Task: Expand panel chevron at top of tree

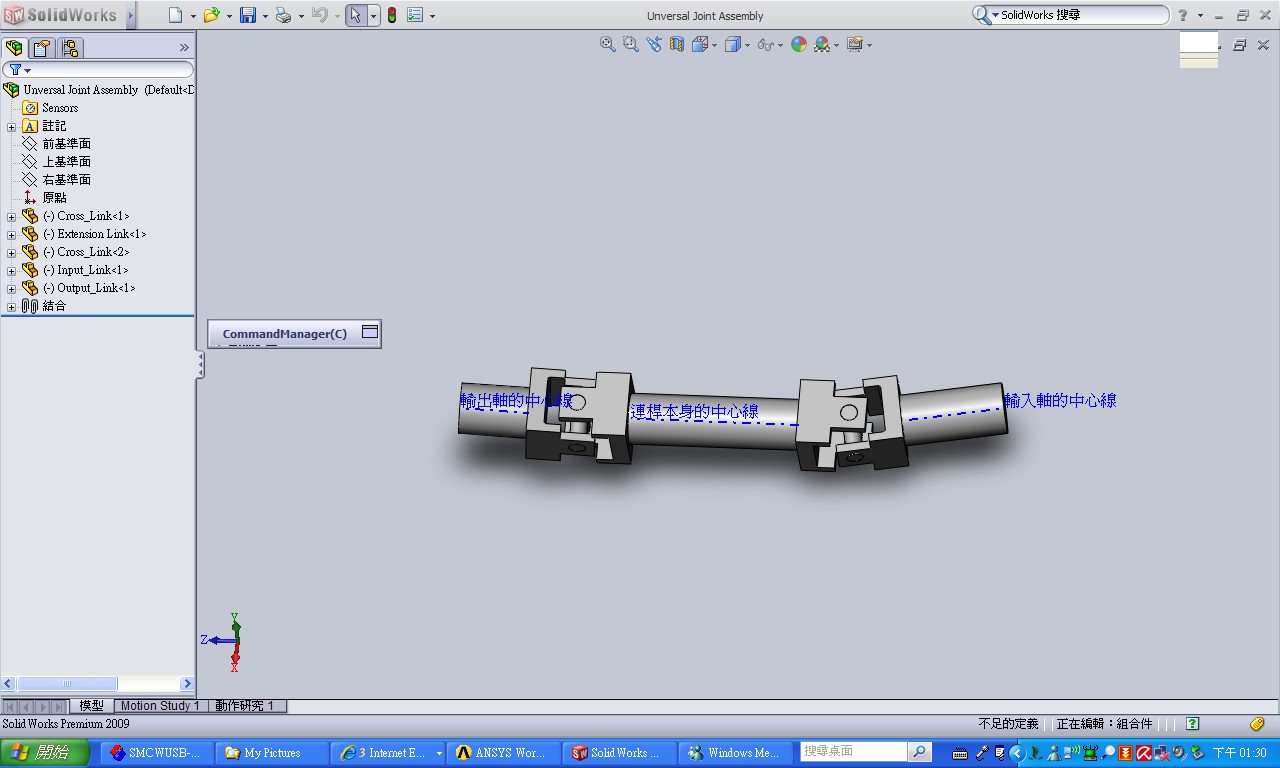Action: click(184, 47)
